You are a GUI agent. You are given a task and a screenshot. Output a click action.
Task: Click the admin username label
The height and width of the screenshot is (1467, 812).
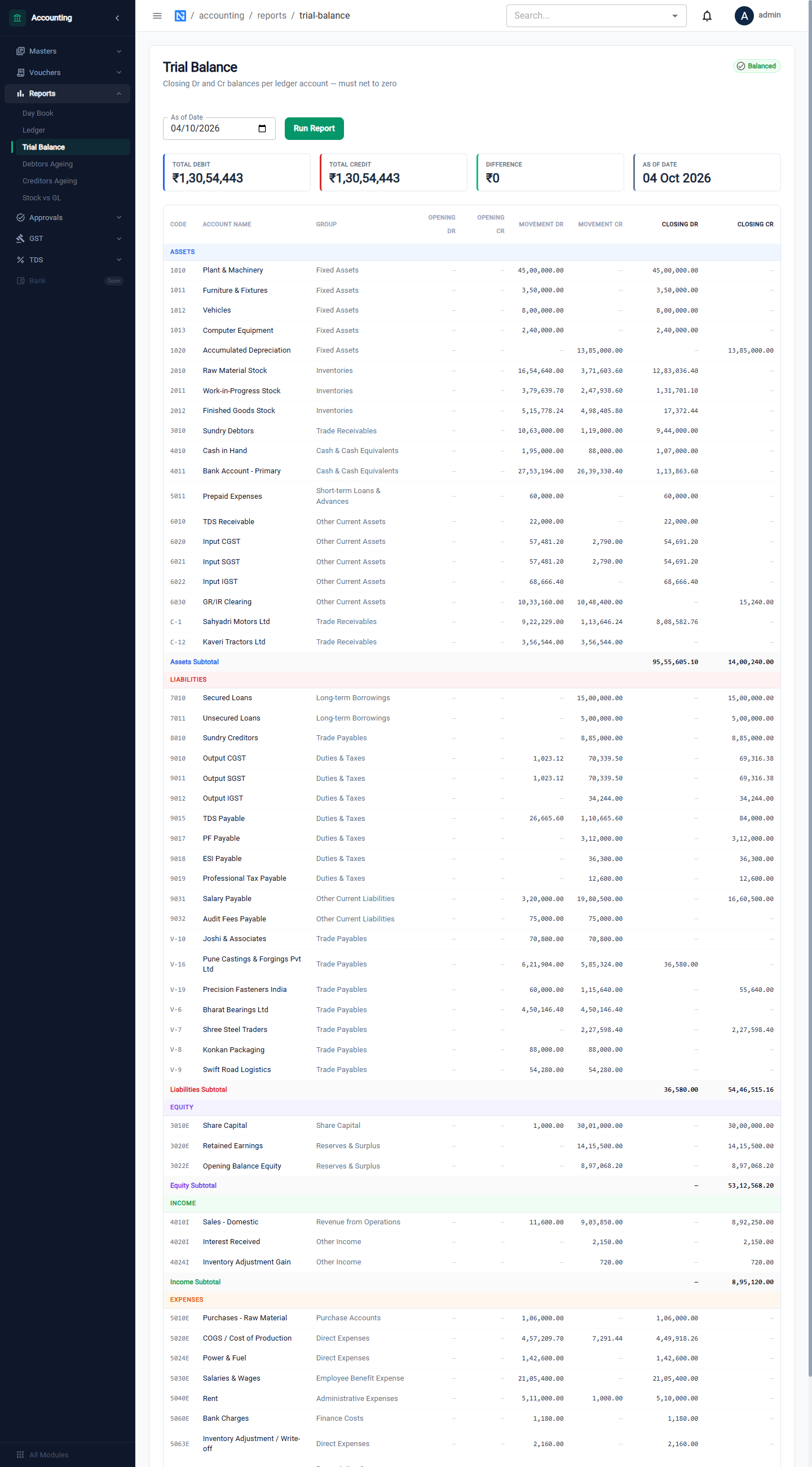769,15
